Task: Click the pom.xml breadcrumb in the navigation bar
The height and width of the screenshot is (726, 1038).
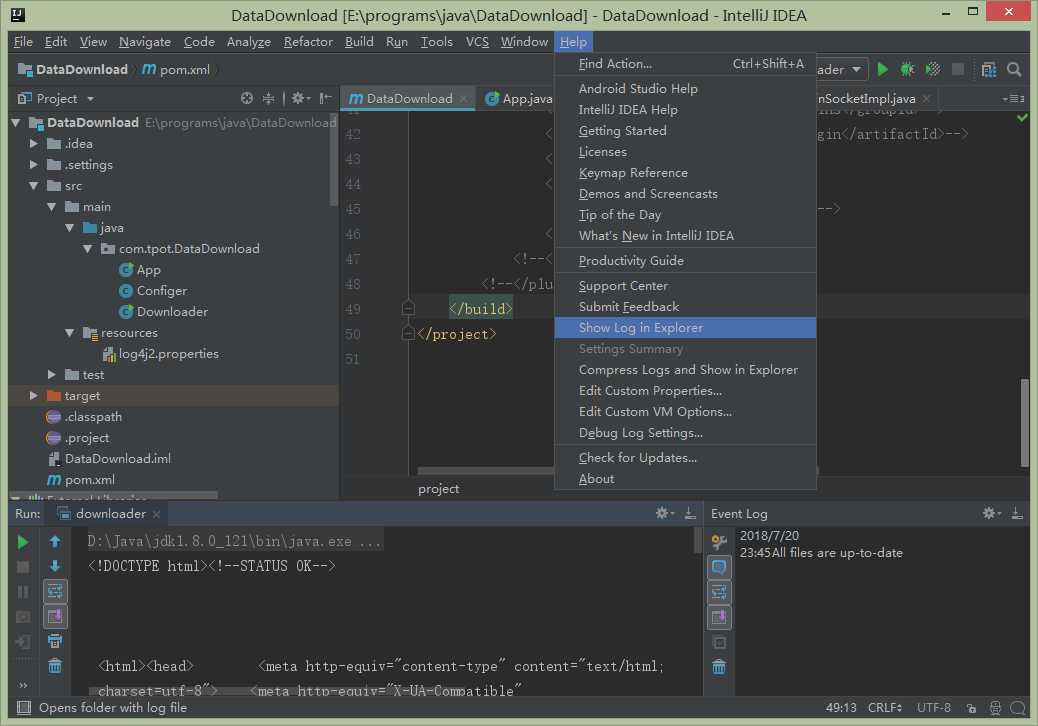Action: (x=177, y=69)
